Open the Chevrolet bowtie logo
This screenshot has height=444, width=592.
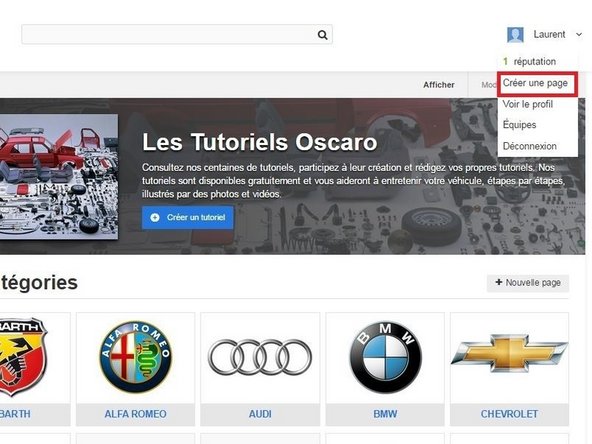[509, 354]
